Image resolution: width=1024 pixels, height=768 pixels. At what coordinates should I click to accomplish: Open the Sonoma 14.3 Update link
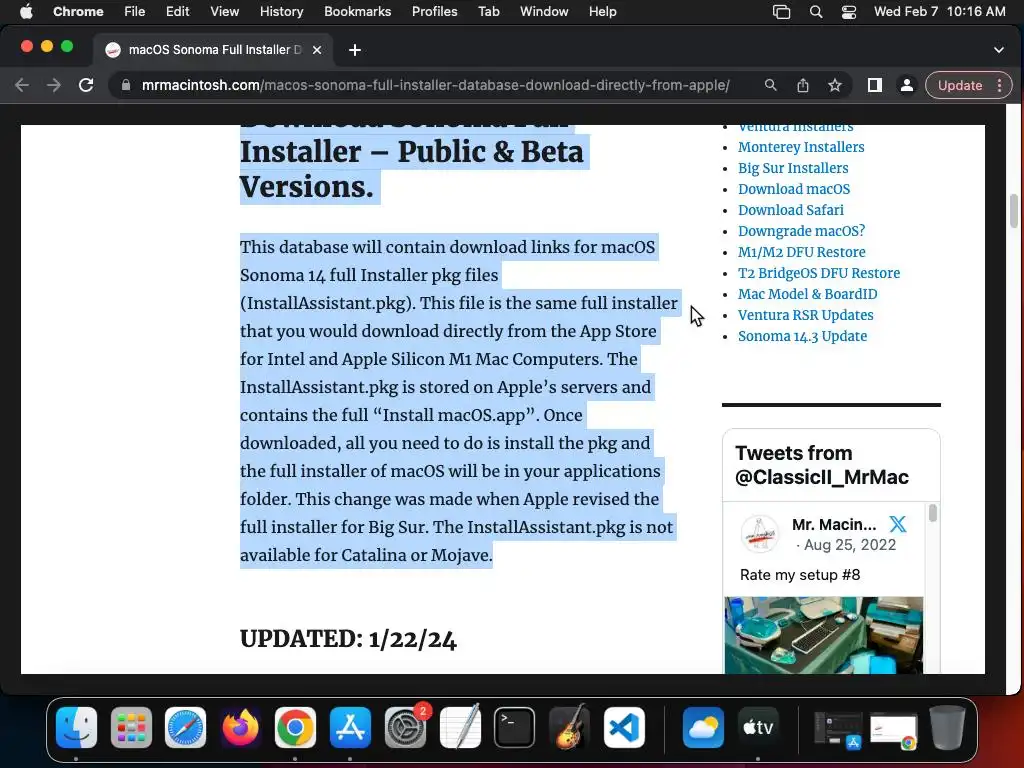803,336
